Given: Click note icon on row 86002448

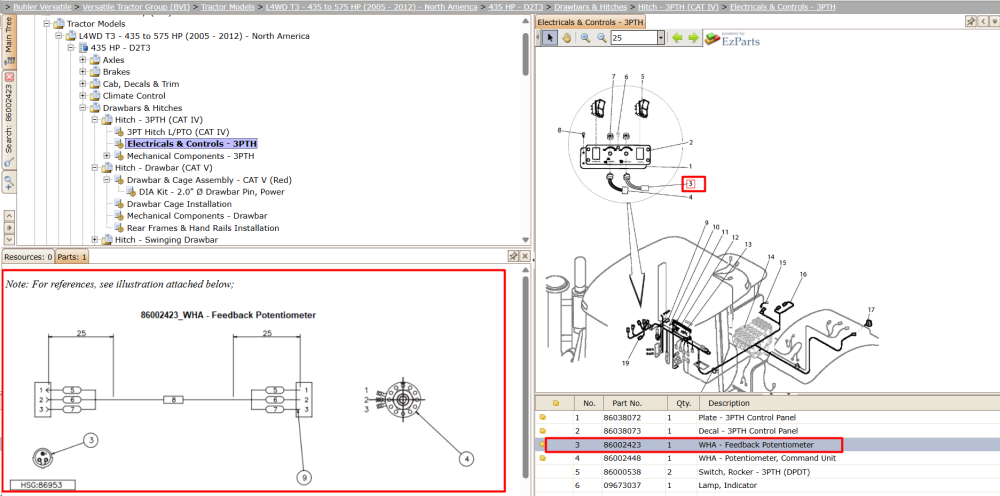Looking at the screenshot, I should pos(543,458).
